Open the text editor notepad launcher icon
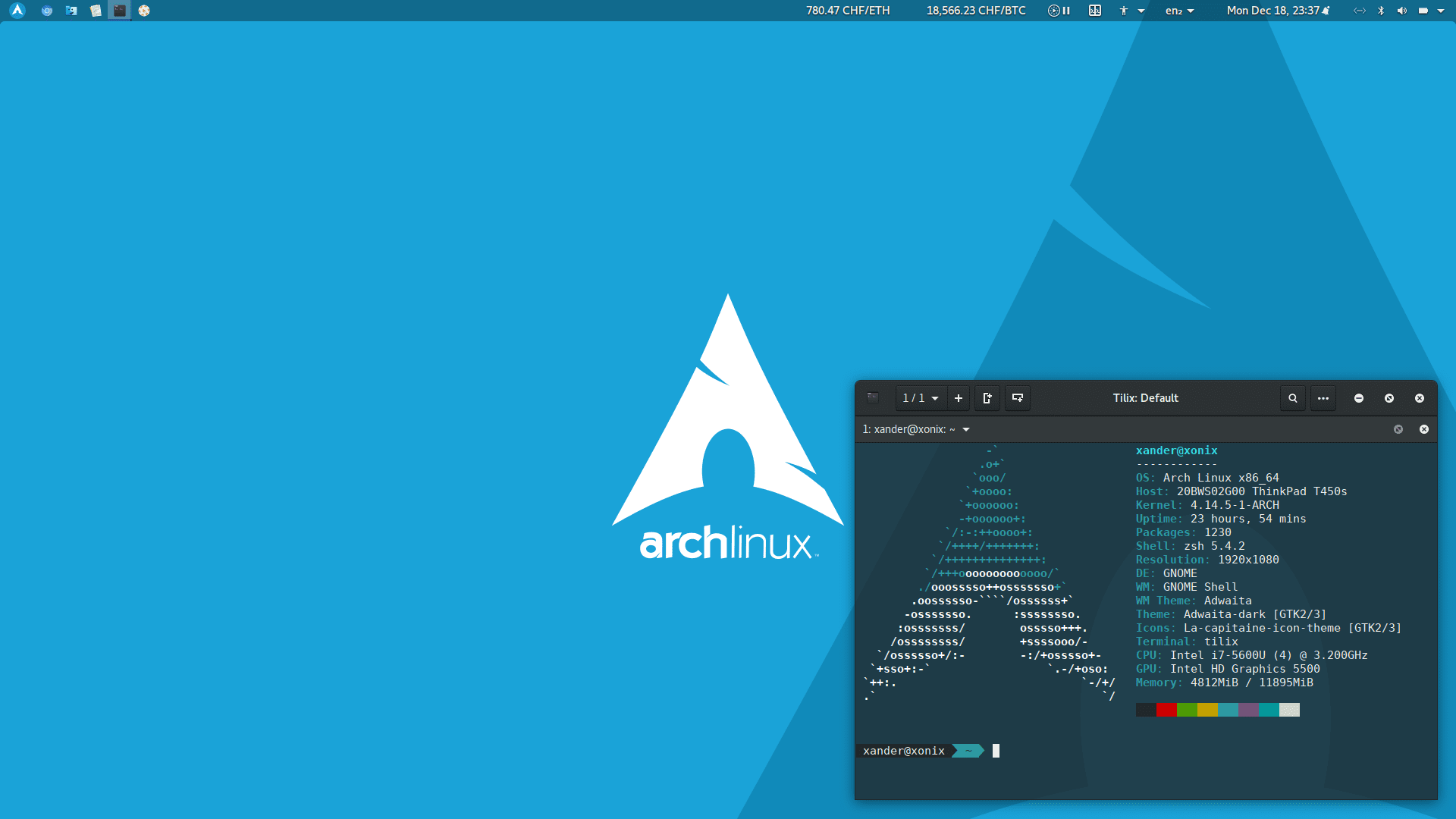 tap(96, 11)
